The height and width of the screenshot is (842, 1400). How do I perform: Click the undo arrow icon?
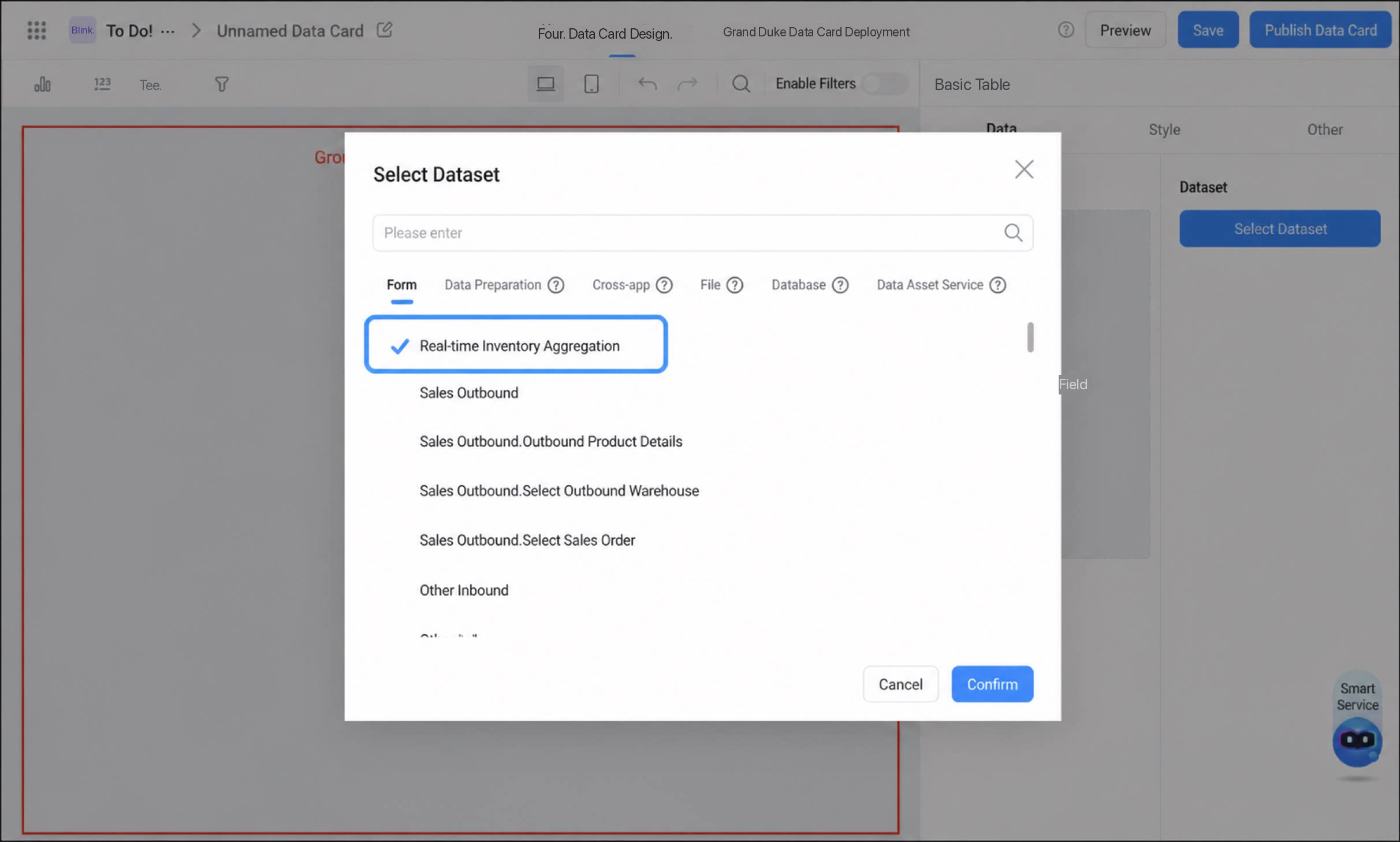pyautogui.click(x=647, y=84)
